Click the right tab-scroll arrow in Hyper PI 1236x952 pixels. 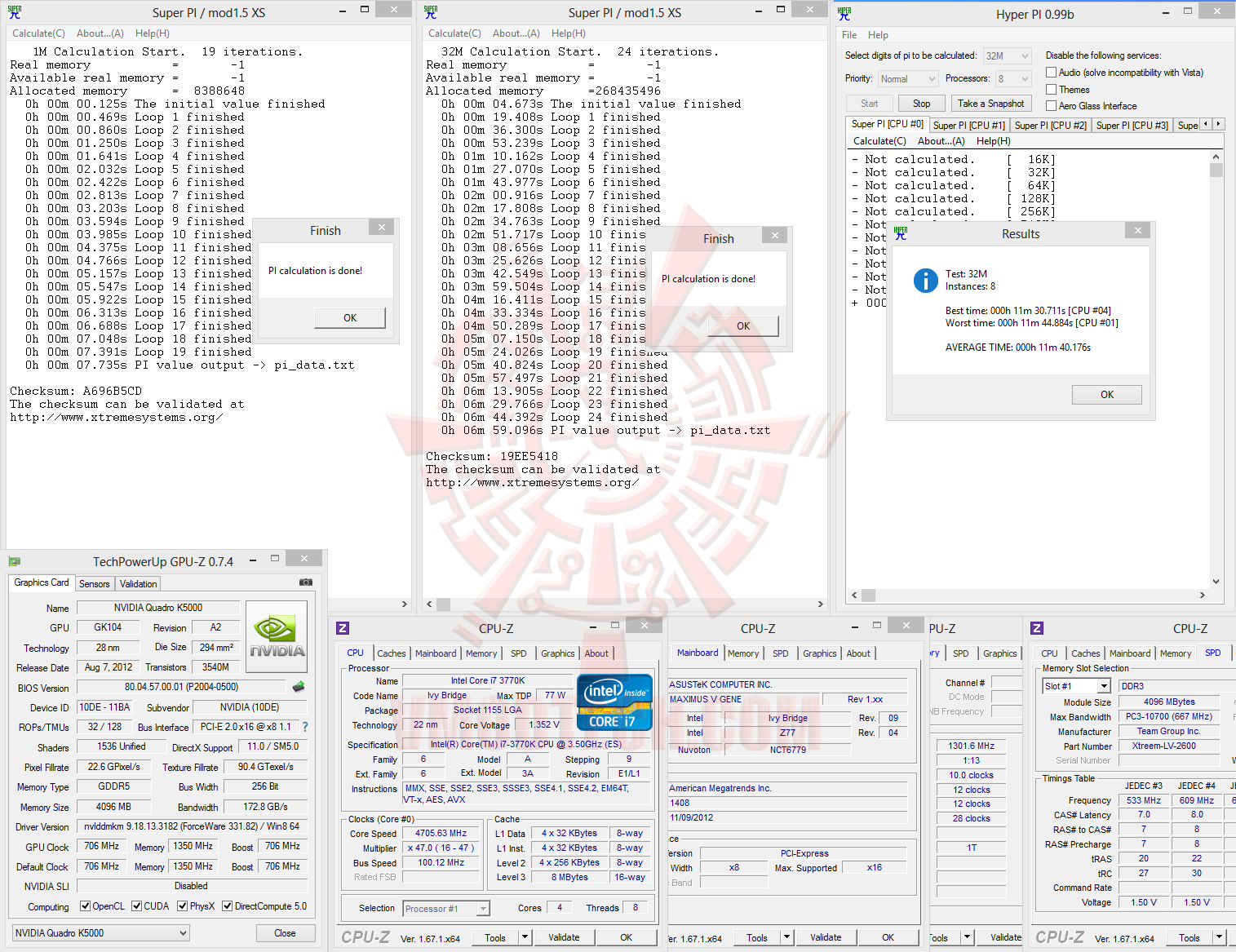click(x=1219, y=124)
